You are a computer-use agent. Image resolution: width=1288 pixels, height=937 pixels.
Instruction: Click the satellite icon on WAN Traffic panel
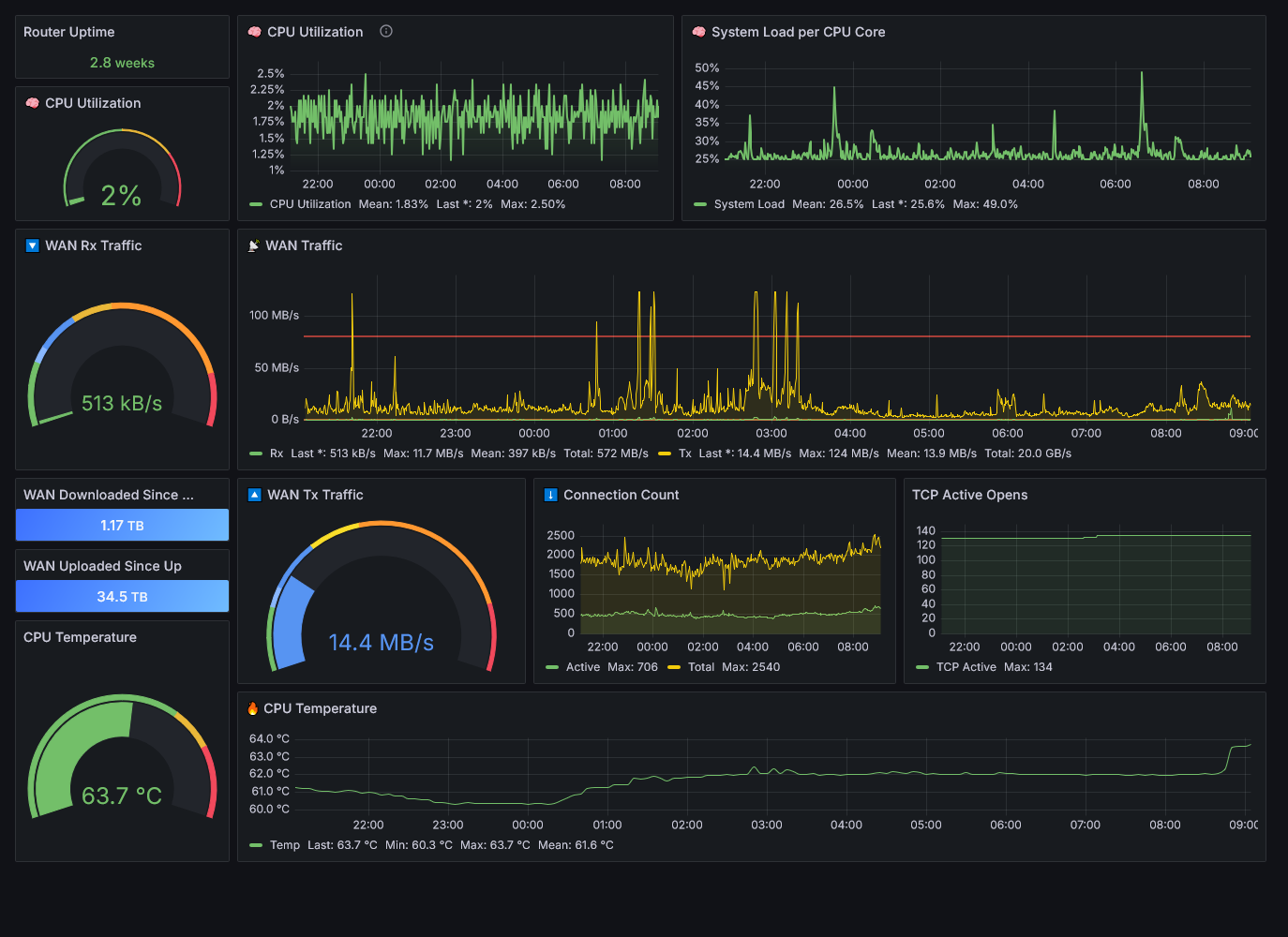pyautogui.click(x=253, y=245)
